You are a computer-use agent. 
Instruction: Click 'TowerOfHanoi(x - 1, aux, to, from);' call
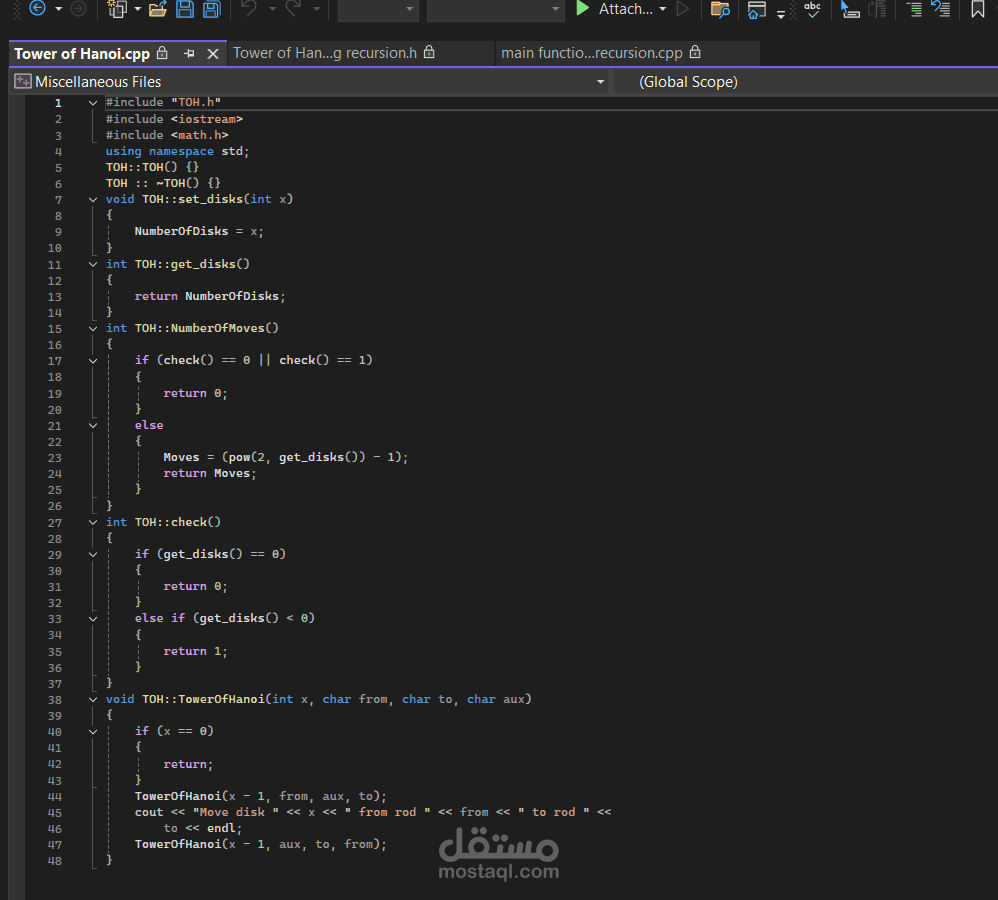coord(260,844)
